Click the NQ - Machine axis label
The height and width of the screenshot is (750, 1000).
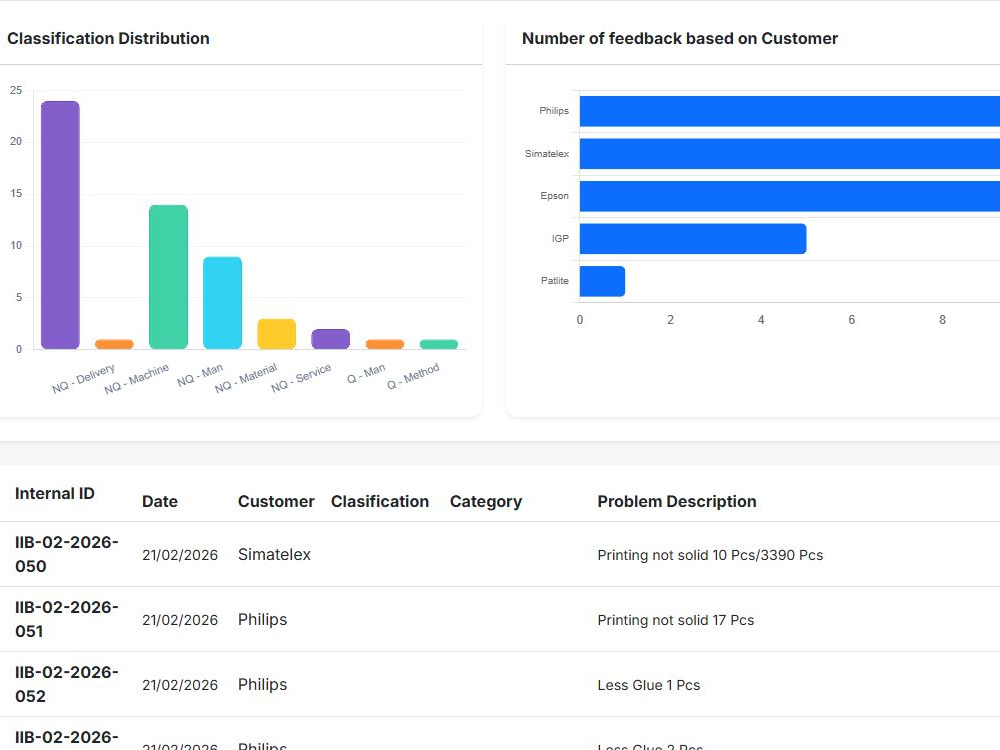[136, 379]
